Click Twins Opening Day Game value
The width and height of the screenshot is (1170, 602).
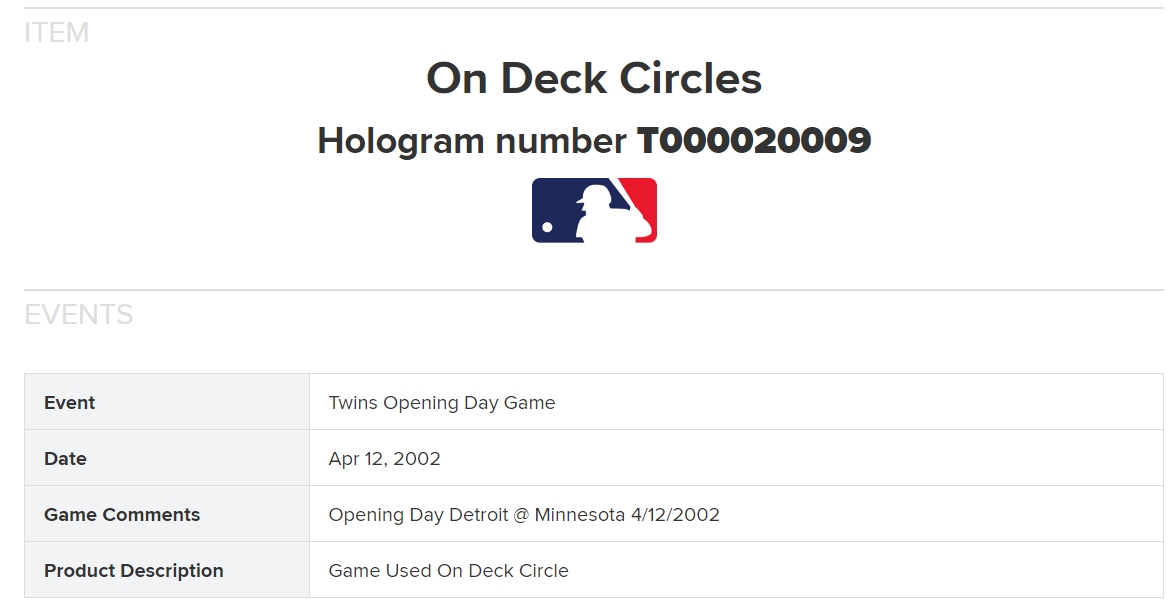point(442,403)
